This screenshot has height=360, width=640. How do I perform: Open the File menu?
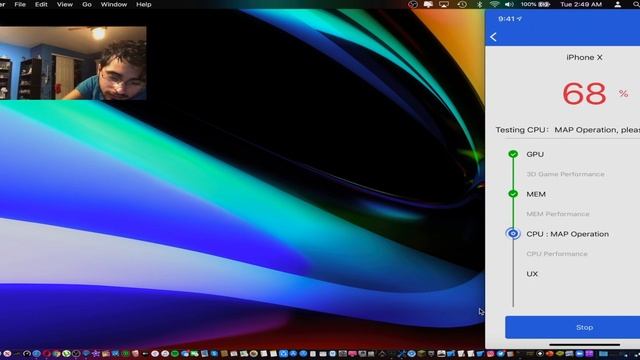(x=20, y=4)
